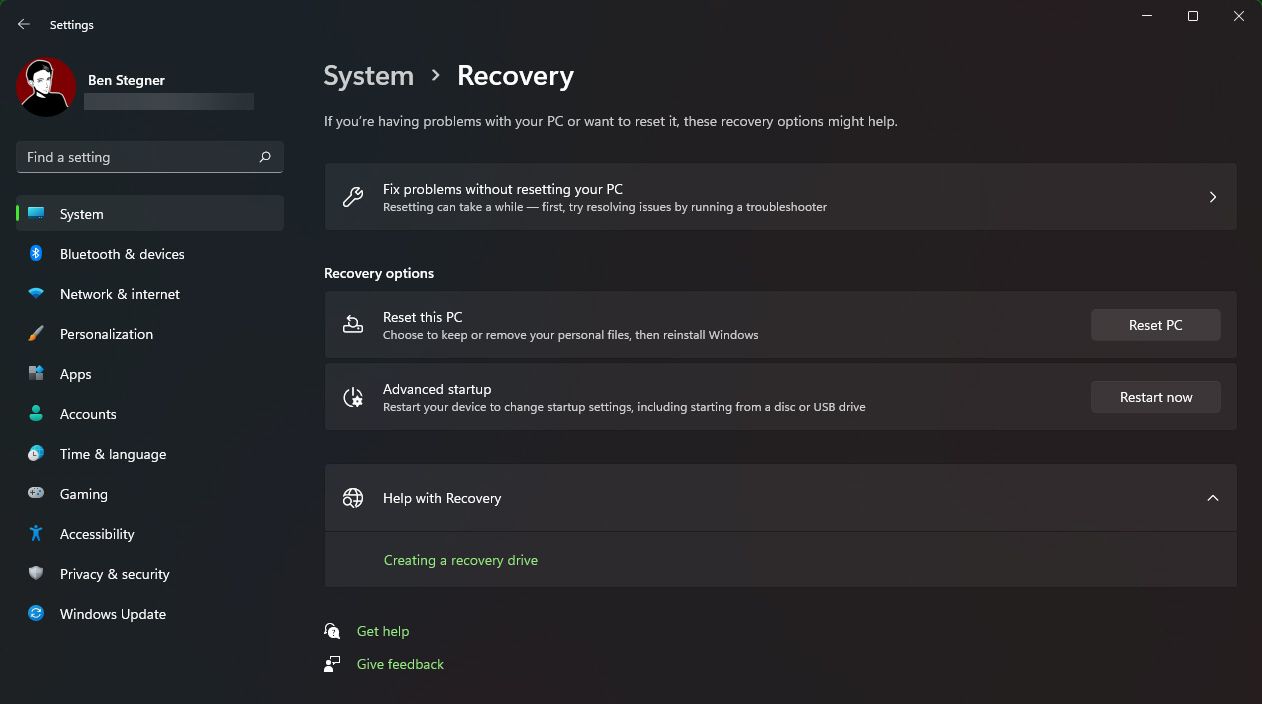Select the Network & internet globe icon
Screen dimensions: 1262x704
(x=36, y=294)
